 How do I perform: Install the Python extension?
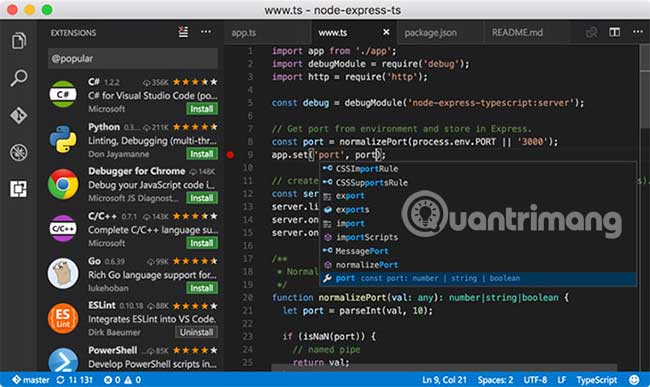point(202,154)
